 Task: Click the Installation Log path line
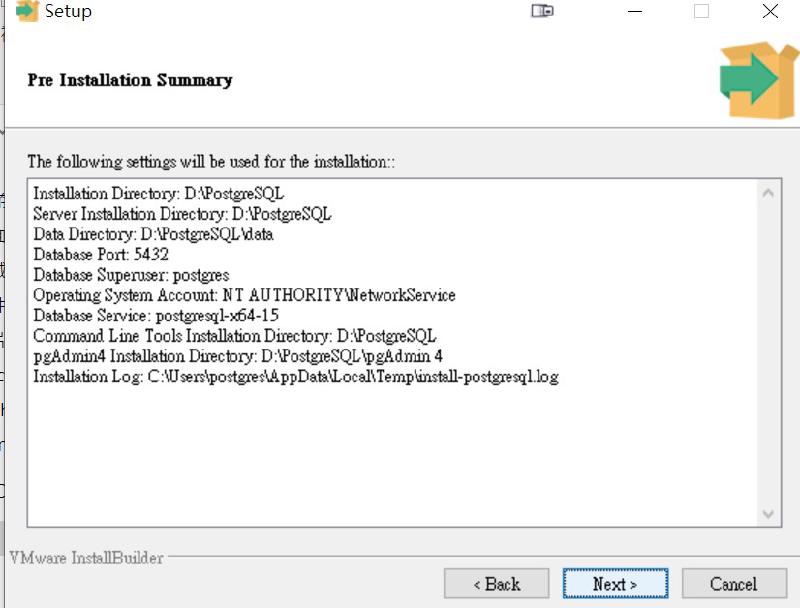(x=295, y=377)
